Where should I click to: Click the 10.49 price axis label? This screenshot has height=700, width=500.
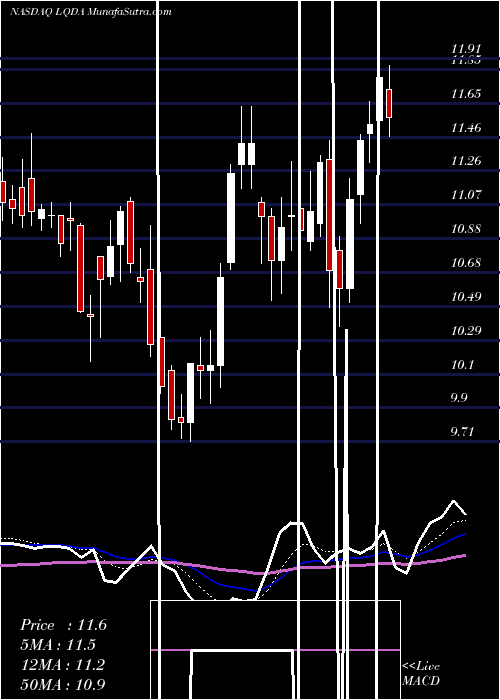coord(466,296)
